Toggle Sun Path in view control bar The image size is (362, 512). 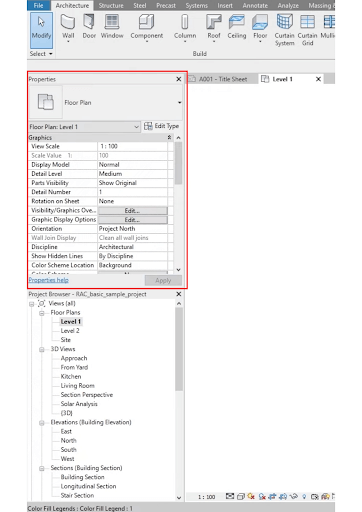click(x=251, y=496)
